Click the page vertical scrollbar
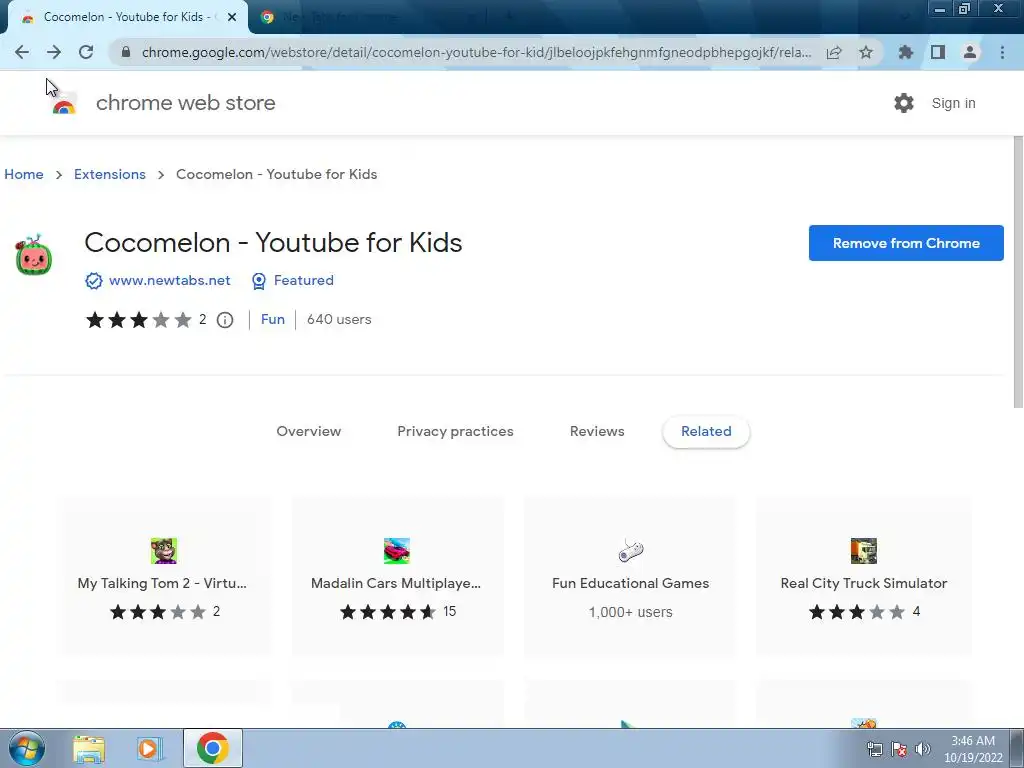 pos(1017,272)
